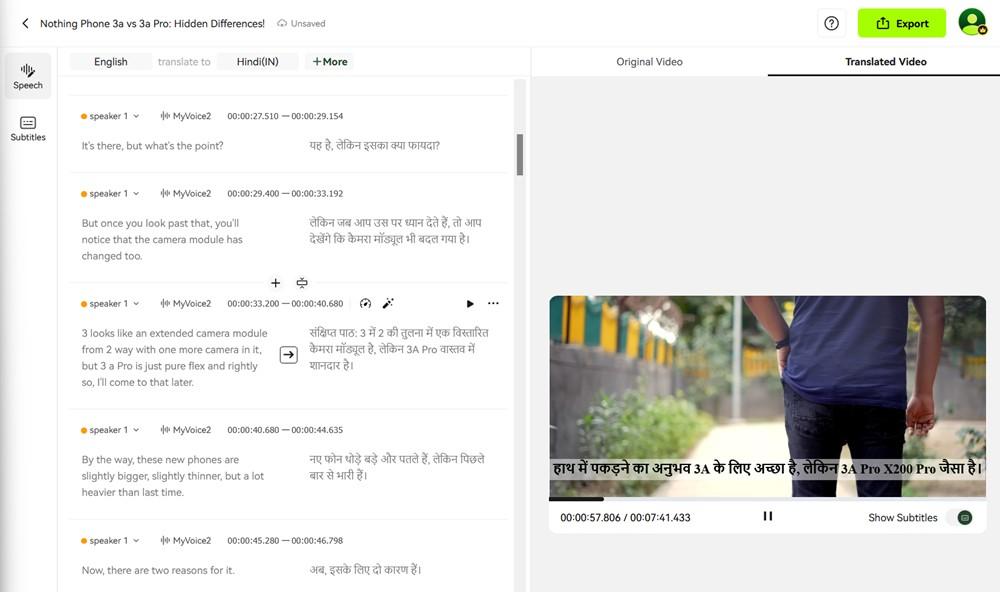
Task: Click the +More languages button
Action: point(330,62)
